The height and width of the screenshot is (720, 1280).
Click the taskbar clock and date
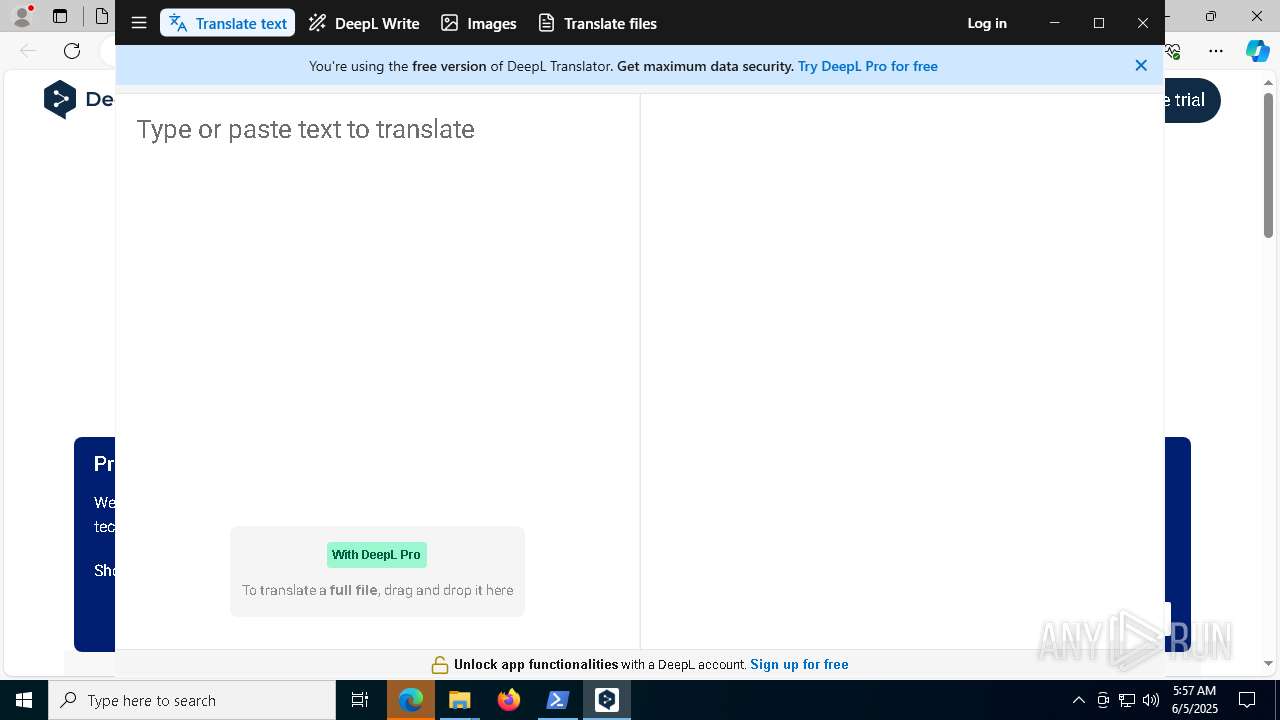pyautogui.click(x=1194, y=700)
